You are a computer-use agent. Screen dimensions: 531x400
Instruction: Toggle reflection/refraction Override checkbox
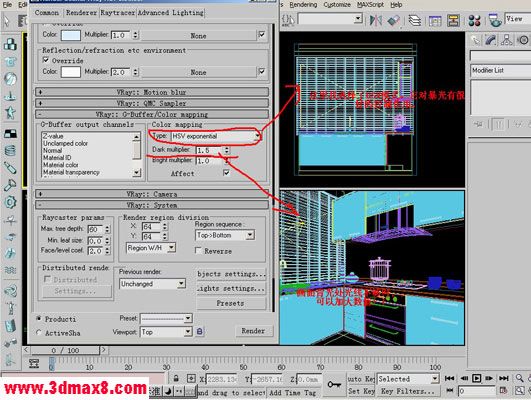click(46, 60)
